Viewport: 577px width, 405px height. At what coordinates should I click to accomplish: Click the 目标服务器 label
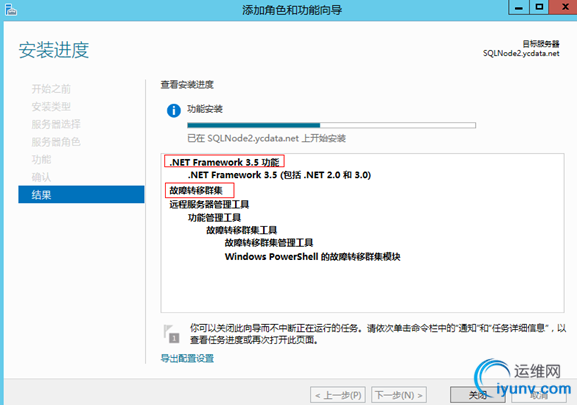click(x=541, y=44)
